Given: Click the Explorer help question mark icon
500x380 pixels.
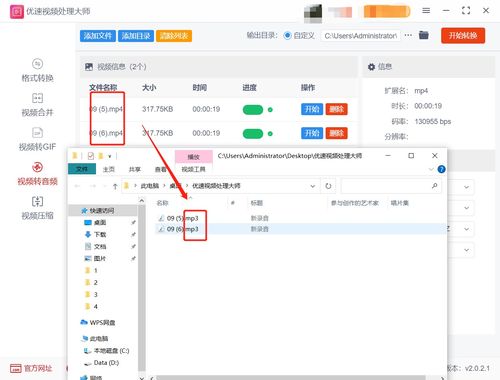Looking at the screenshot, I should (x=441, y=169).
